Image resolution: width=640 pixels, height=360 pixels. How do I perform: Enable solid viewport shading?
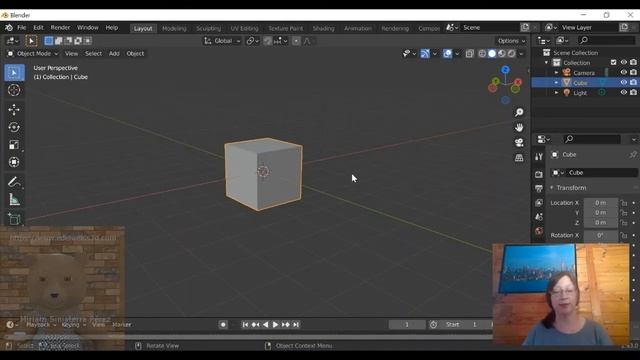(x=492, y=53)
